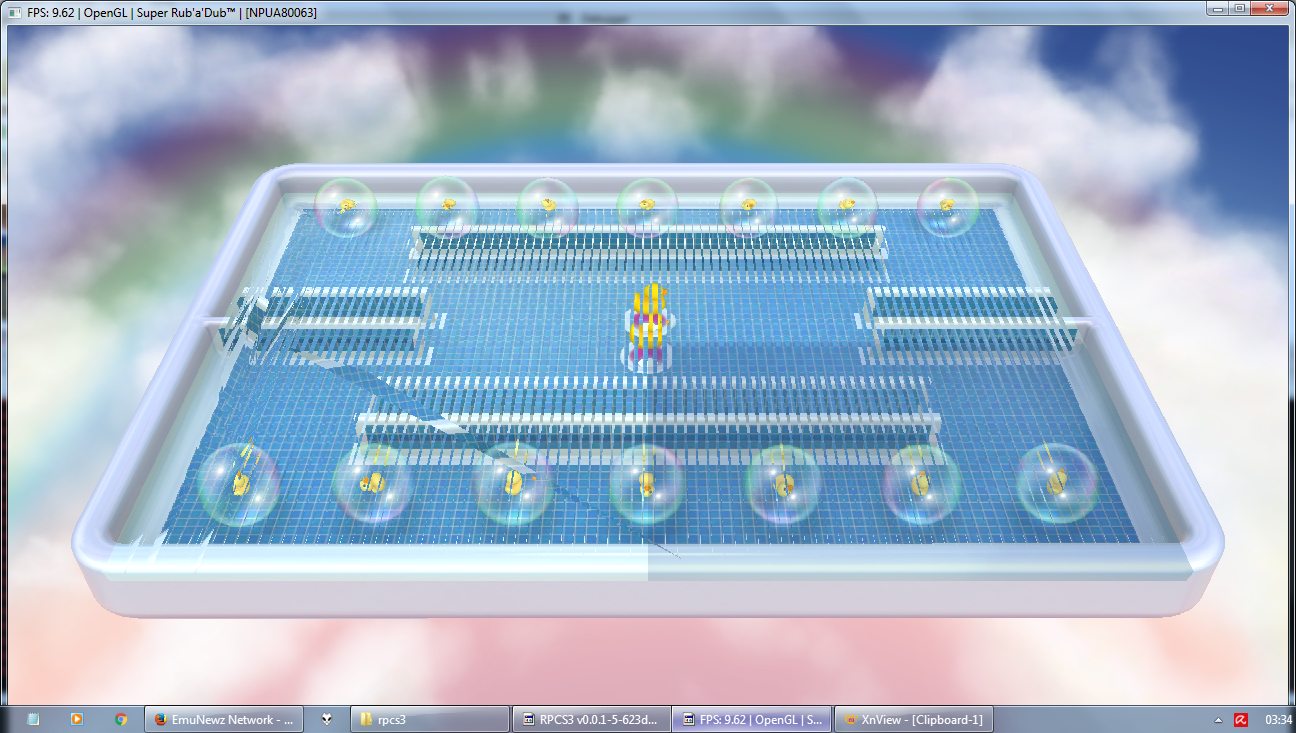This screenshot has width=1296, height=733.
Task: Click the notepad icon pinned in the taskbar
Action: click(x=33, y=718)
